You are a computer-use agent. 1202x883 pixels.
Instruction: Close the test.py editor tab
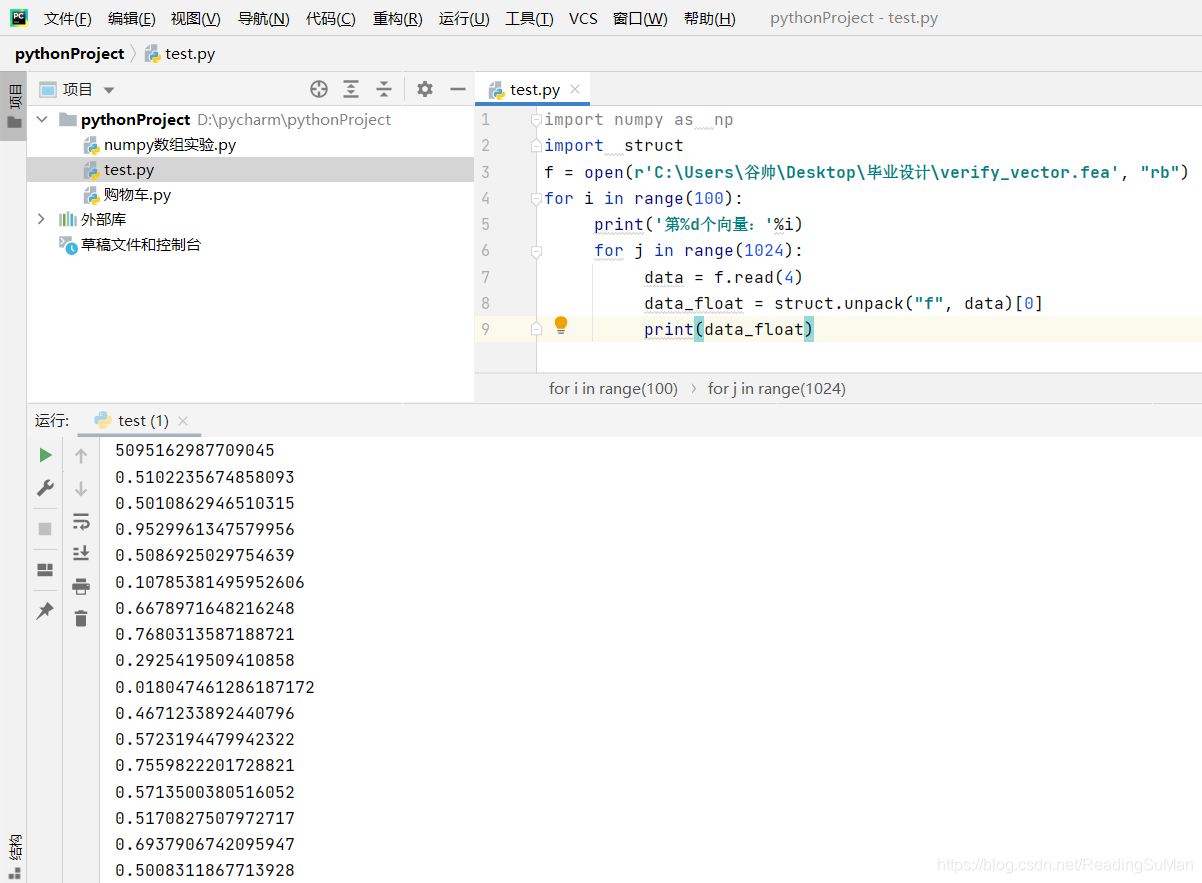(x=575, y=89)
